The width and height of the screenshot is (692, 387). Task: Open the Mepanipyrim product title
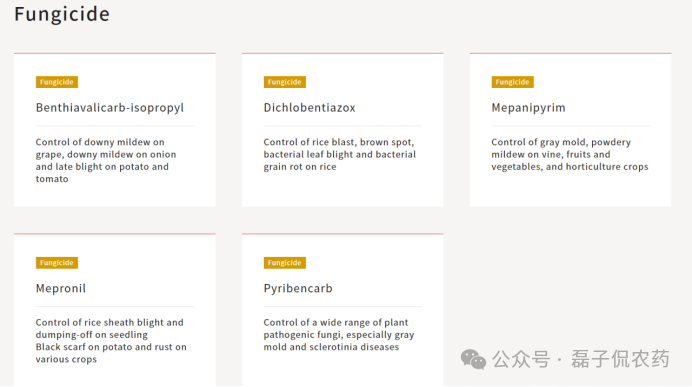pos(528,108)
